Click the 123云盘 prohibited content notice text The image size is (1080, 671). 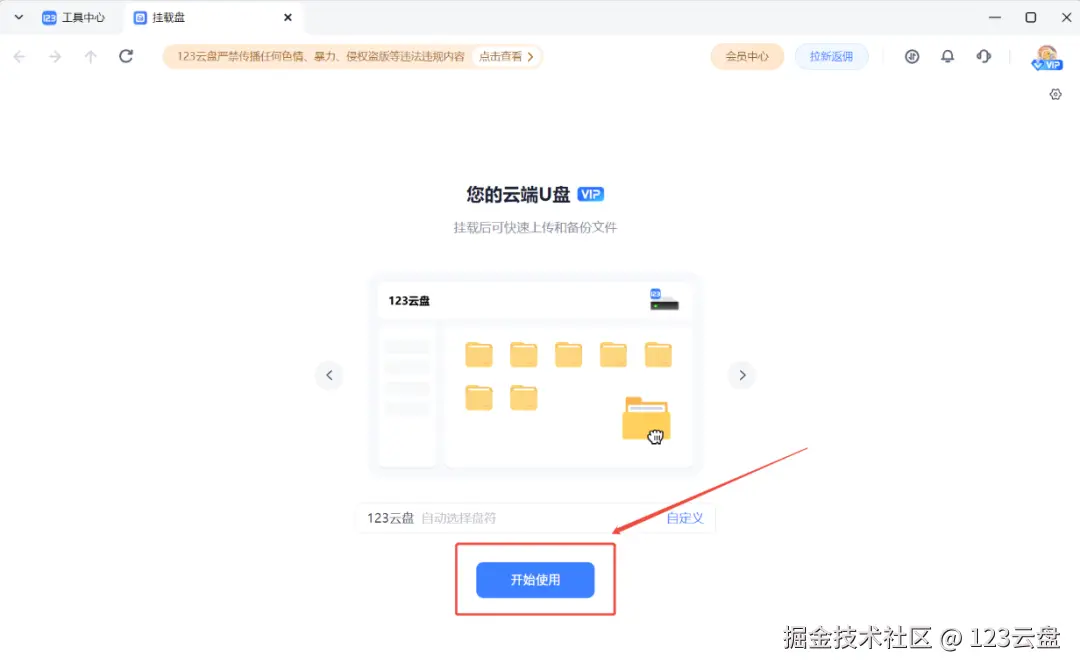click(x=320, y=56)
